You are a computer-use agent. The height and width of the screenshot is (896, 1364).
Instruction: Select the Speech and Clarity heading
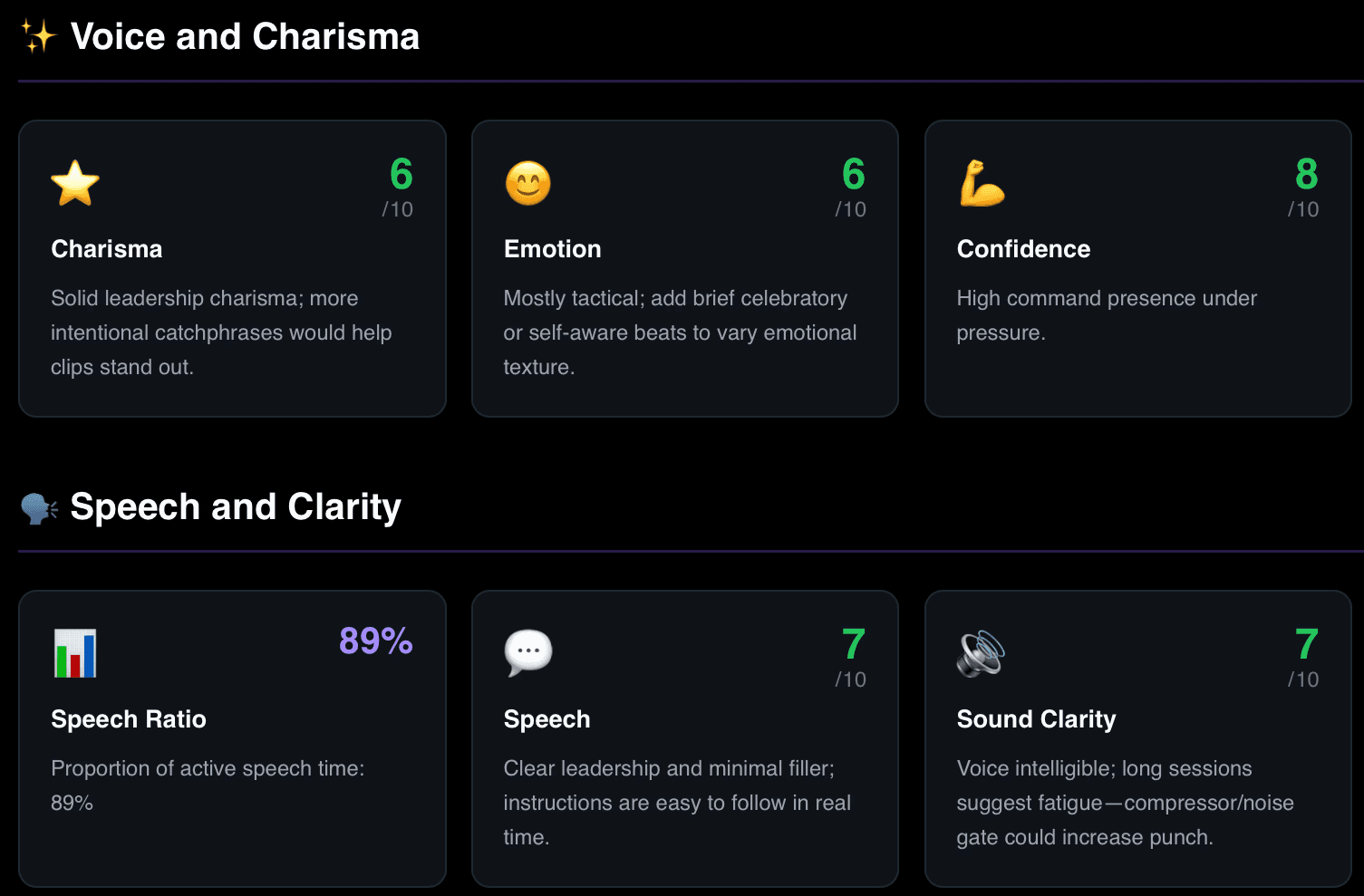(x=236, y=507)
